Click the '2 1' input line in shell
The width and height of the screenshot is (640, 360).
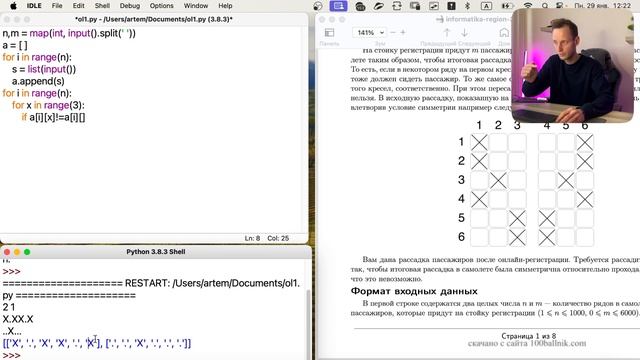9,307
